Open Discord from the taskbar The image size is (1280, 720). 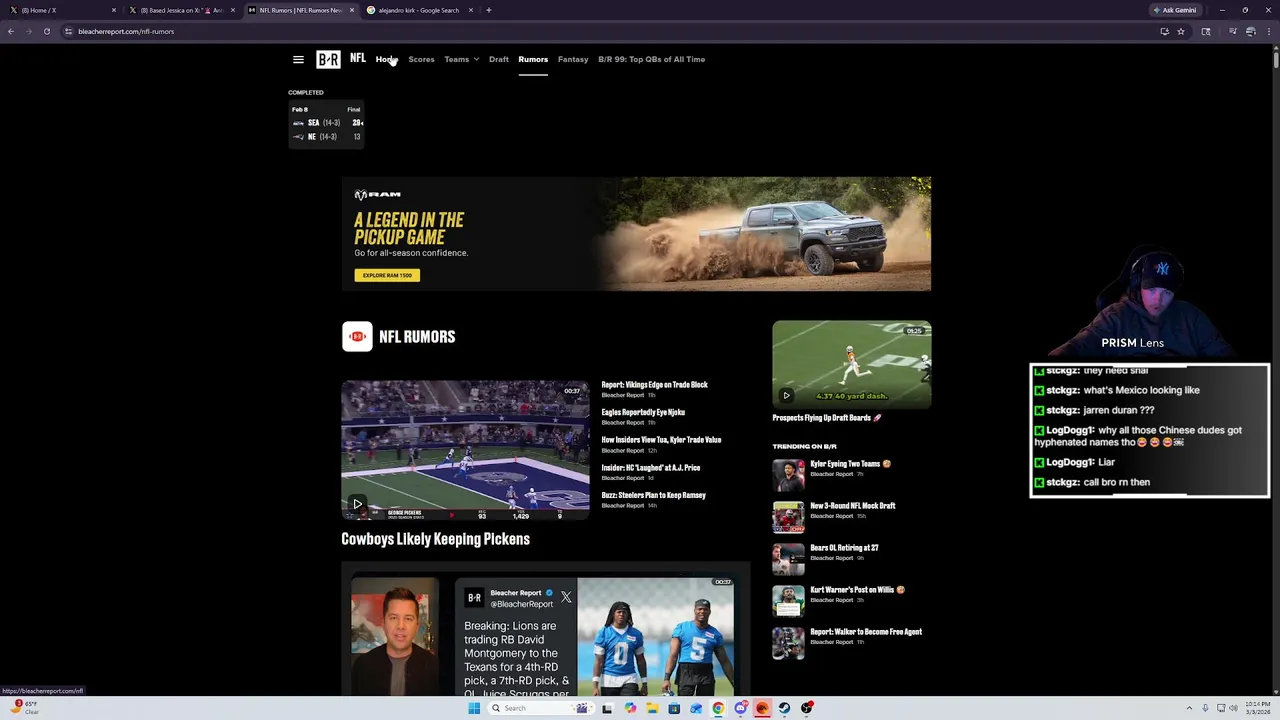point(740,708)
